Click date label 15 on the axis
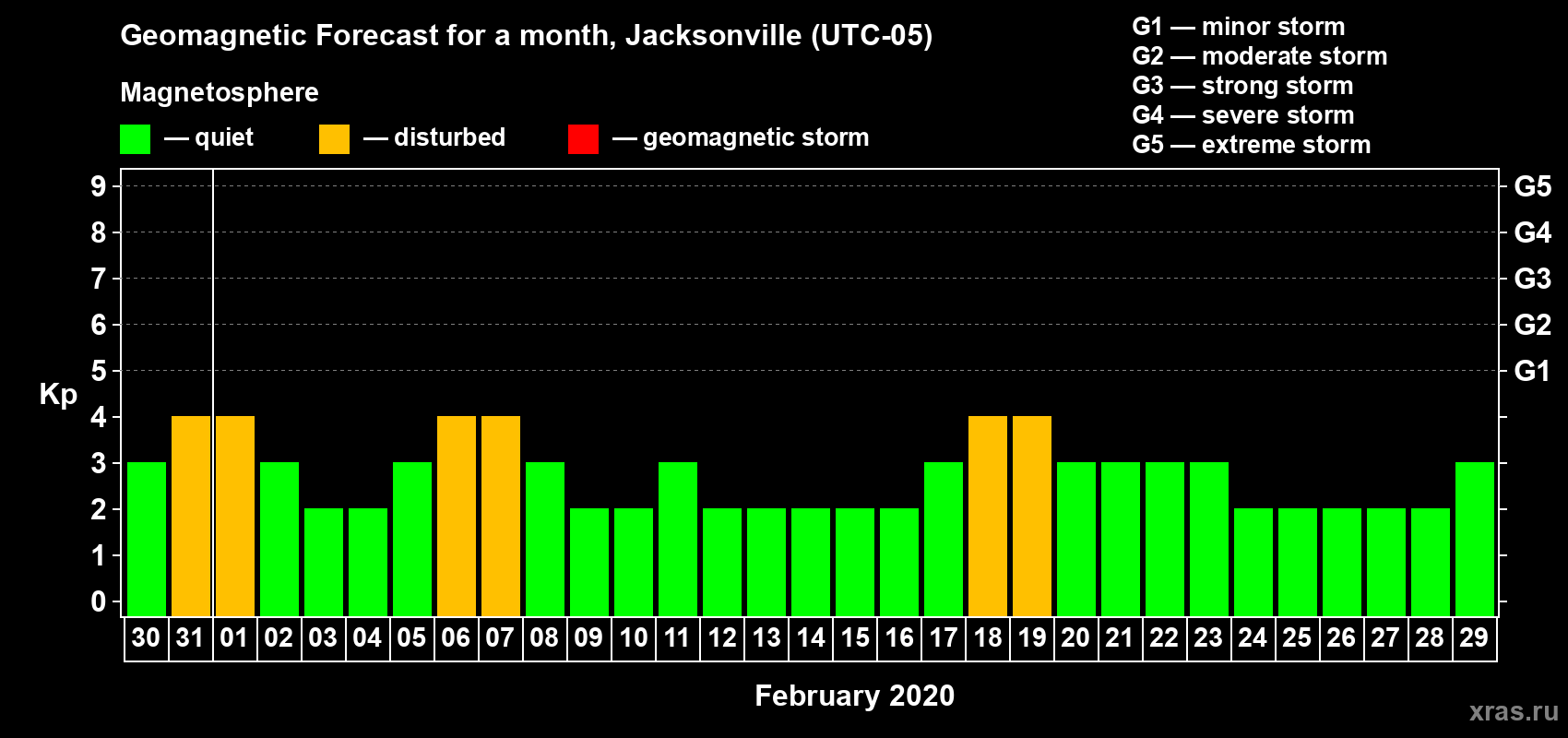The height and width of the screenshot is (738, 1568). click(854, 637)
